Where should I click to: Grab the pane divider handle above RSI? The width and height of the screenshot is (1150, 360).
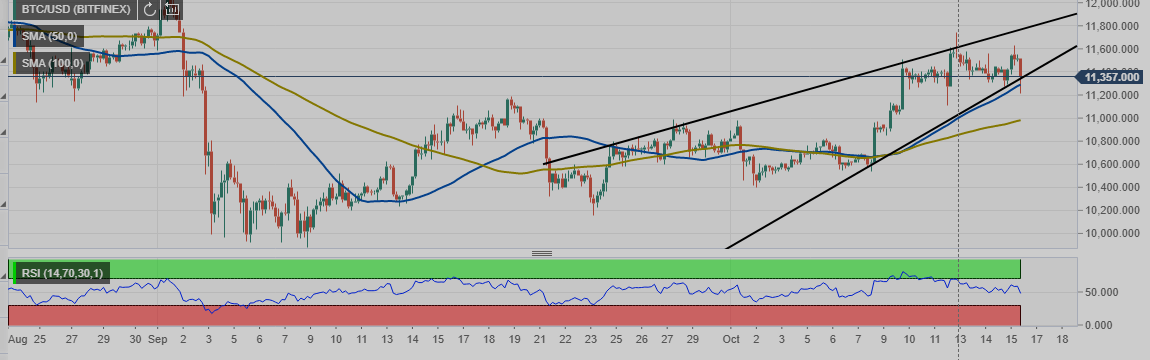click(x=542, y=254)
